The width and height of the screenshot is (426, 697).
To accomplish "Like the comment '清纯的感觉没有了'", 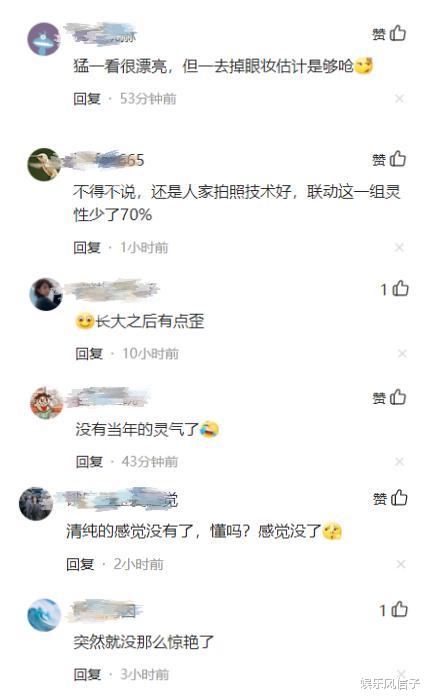I will click(390, 498).
